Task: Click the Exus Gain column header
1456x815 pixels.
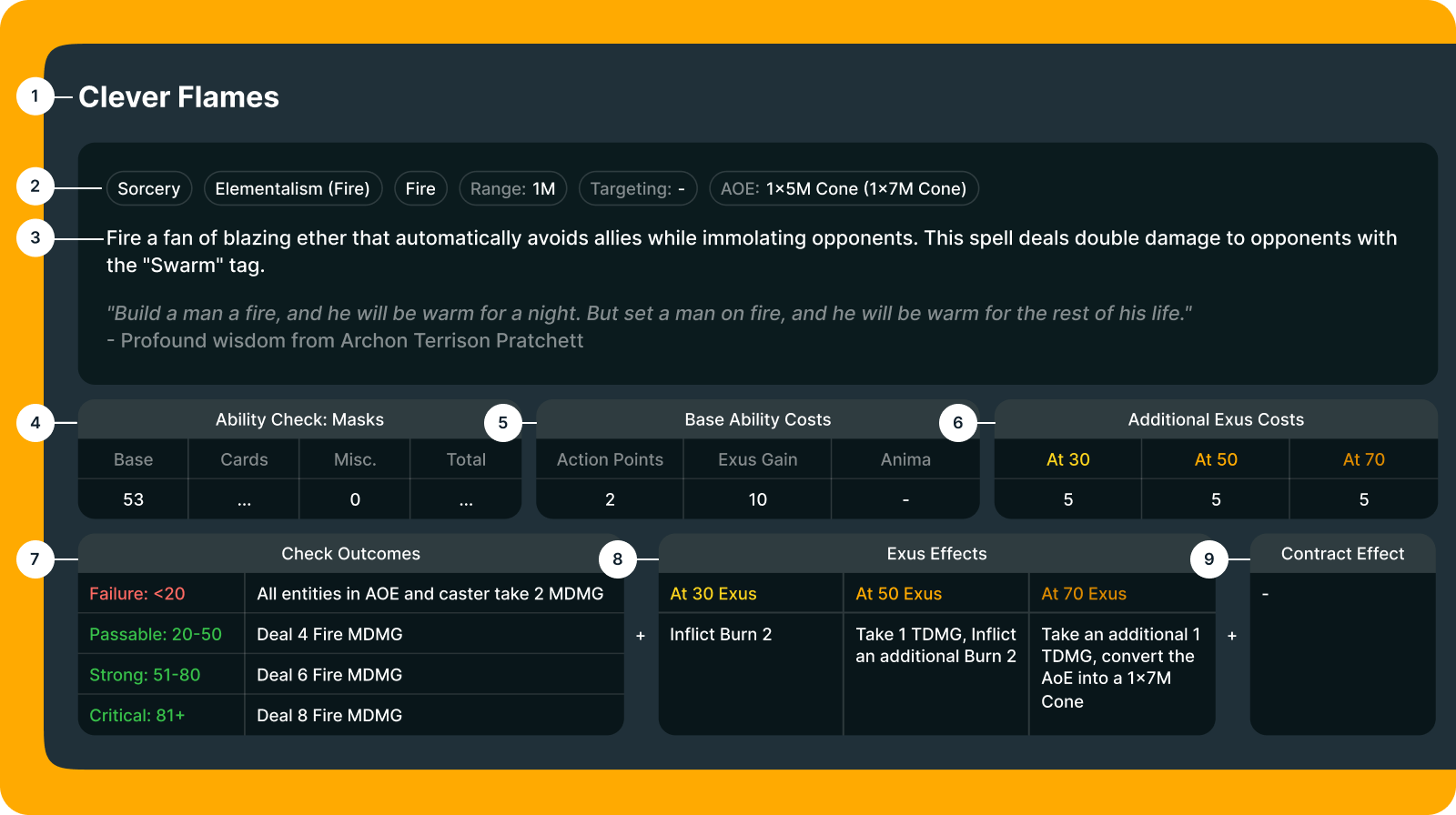Action: tap(758, 459)
